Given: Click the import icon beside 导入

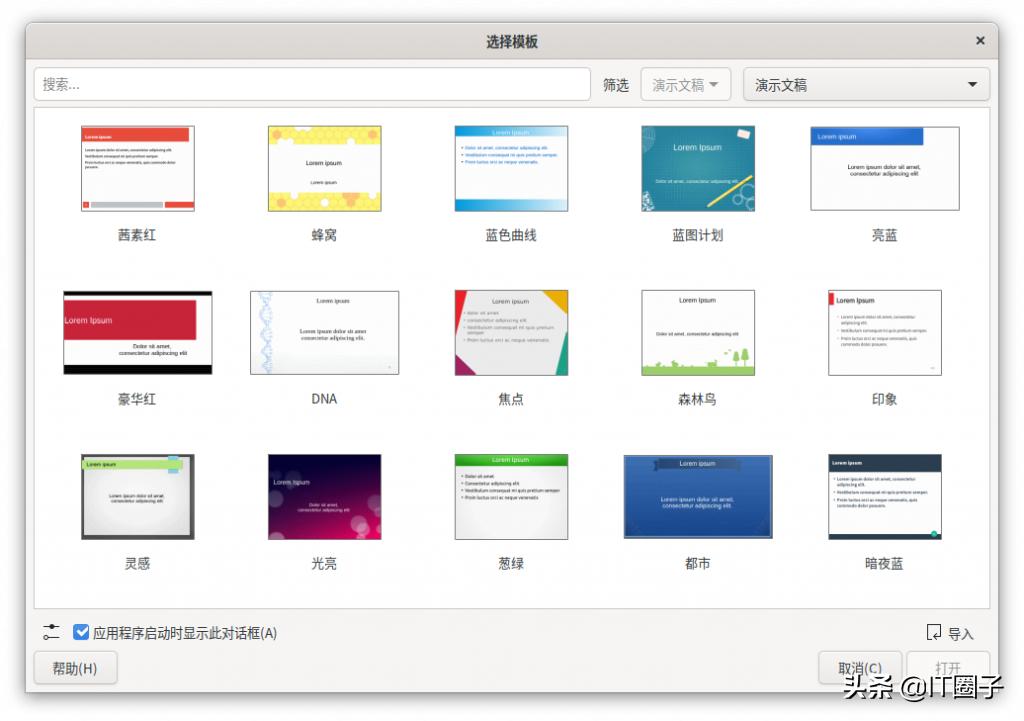Looking at the screenshot, I should (x=932, y=631).
